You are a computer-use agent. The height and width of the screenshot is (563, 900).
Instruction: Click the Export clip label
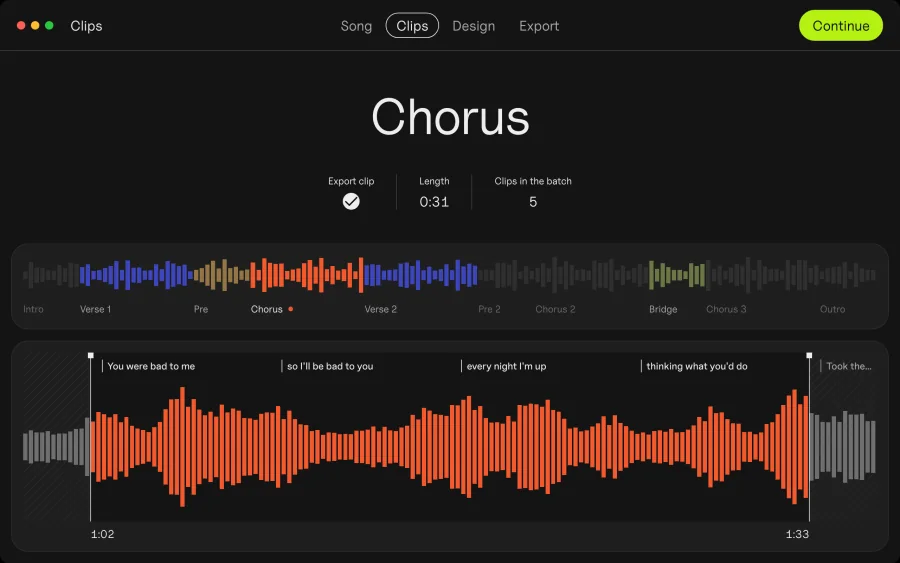(351, 181)
